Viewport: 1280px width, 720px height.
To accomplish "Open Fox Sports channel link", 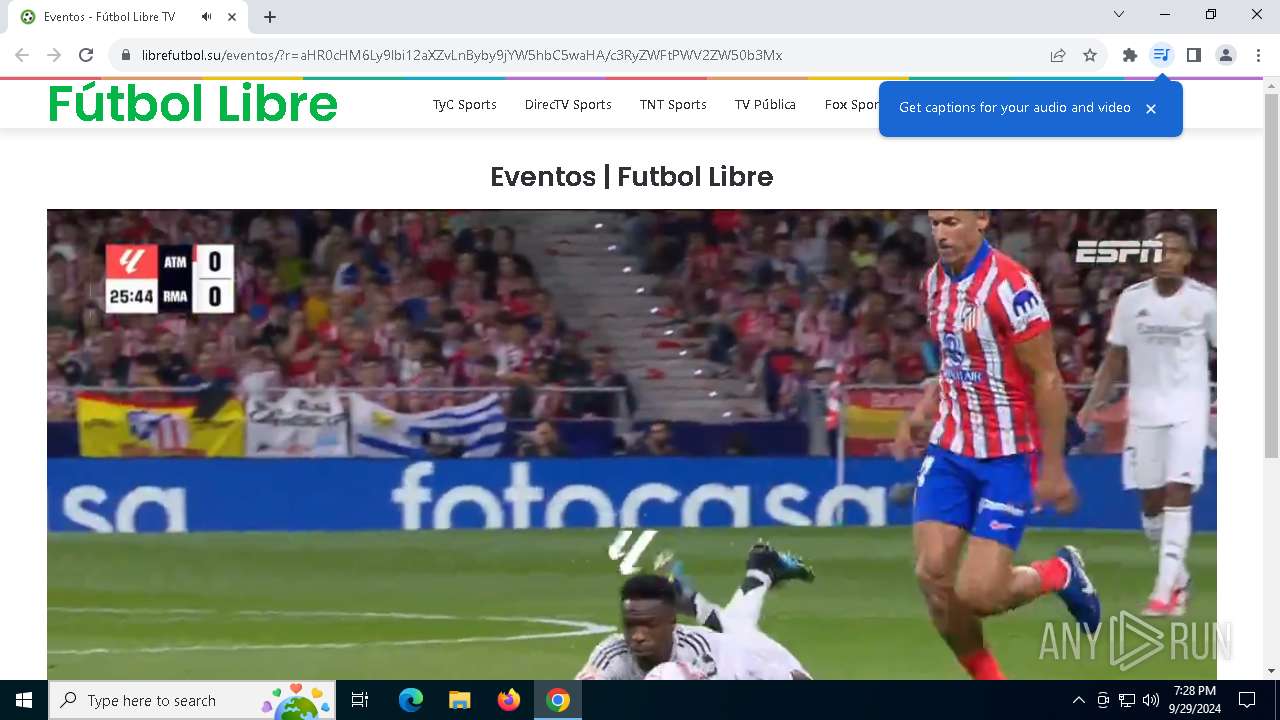I will 851,104.
